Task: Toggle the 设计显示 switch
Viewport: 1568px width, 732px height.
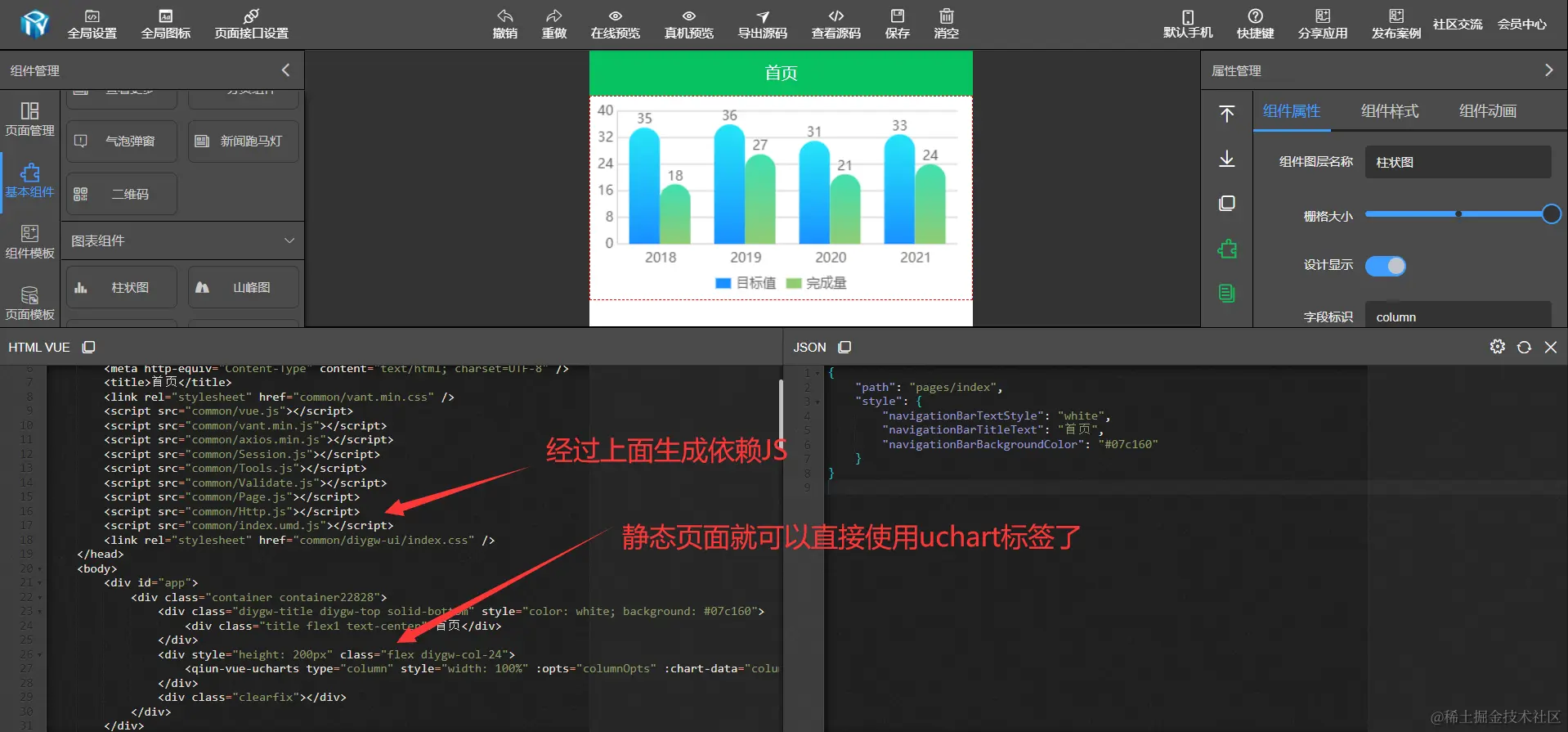Action: [x=1386, y=266]
